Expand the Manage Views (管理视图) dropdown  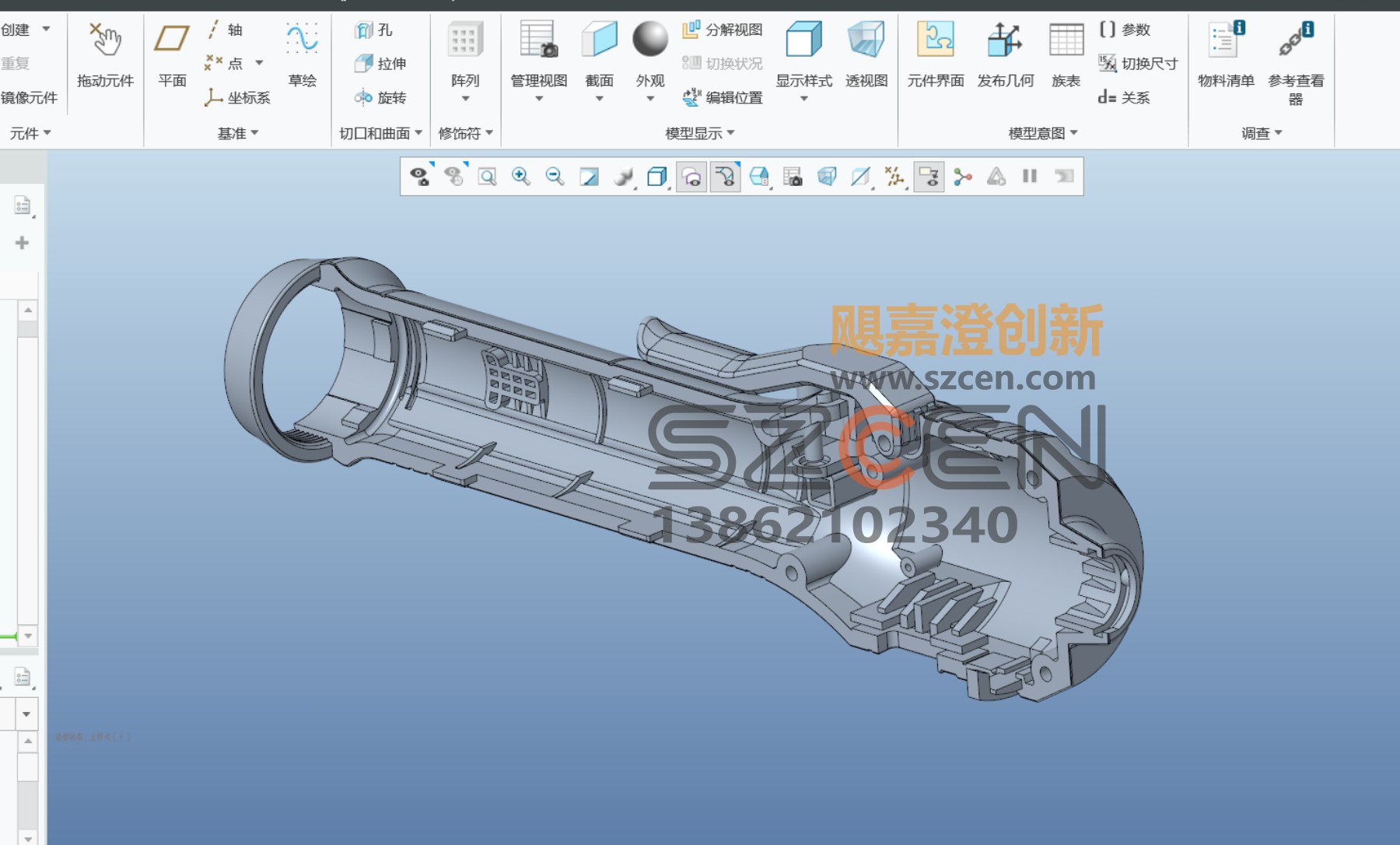539,99
